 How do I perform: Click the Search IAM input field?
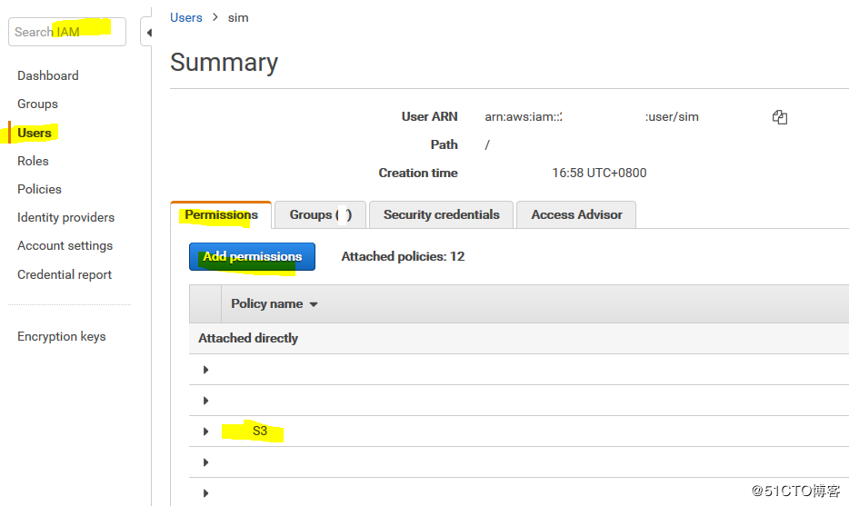67,32
